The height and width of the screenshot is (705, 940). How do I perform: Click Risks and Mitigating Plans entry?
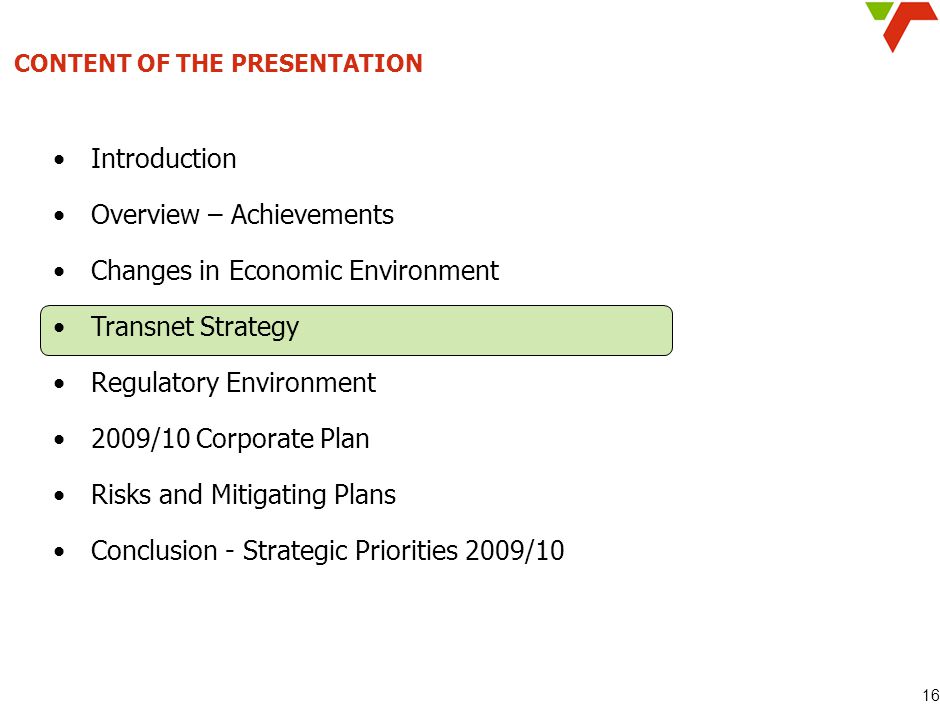243,495
